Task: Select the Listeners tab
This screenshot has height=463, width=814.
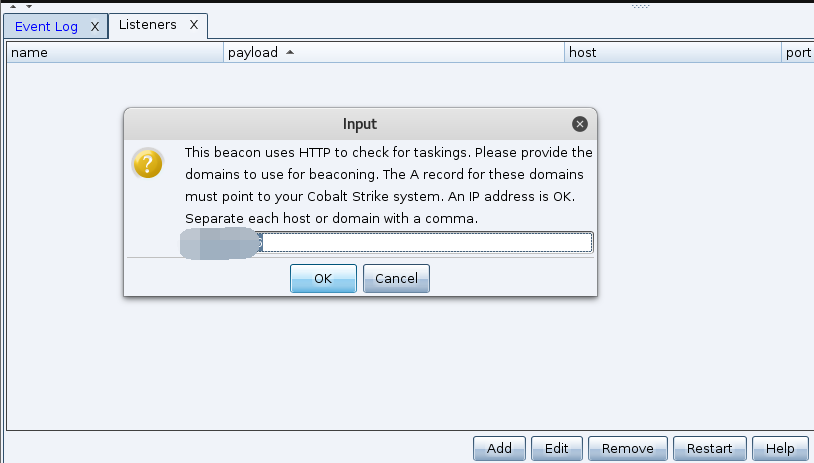Action: pyautogui.click(x=147, y=25)
